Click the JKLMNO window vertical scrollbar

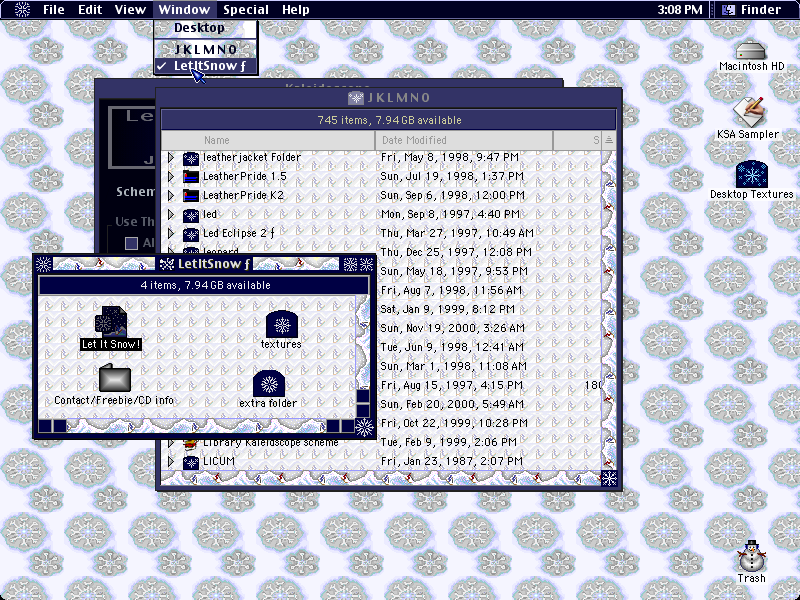pyautogui.click(x=609, y=310)
